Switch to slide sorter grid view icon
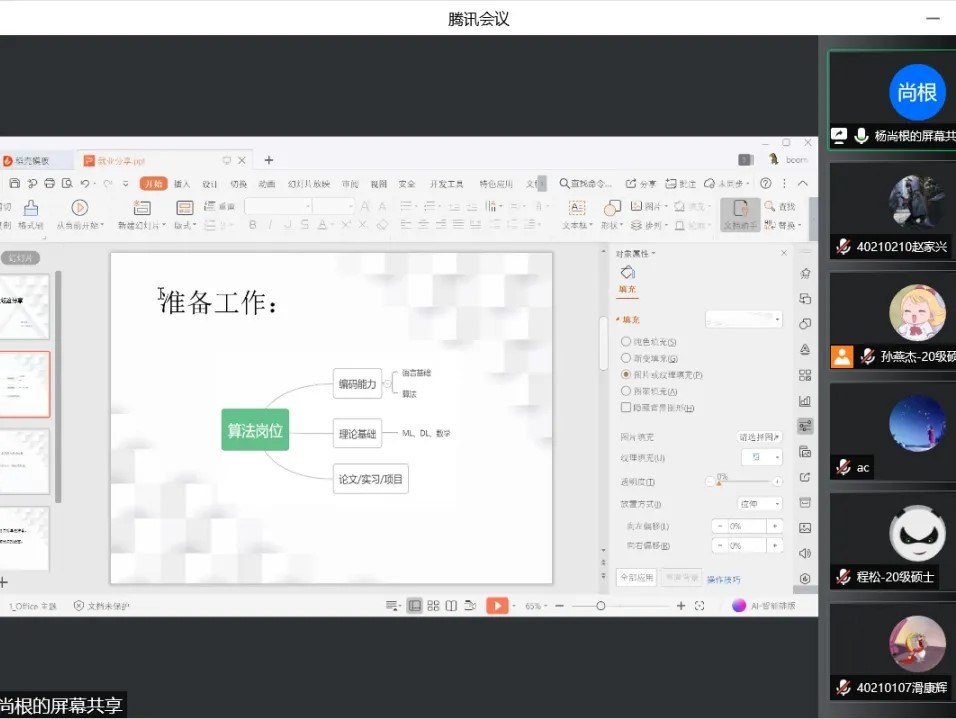 point(433,606)
